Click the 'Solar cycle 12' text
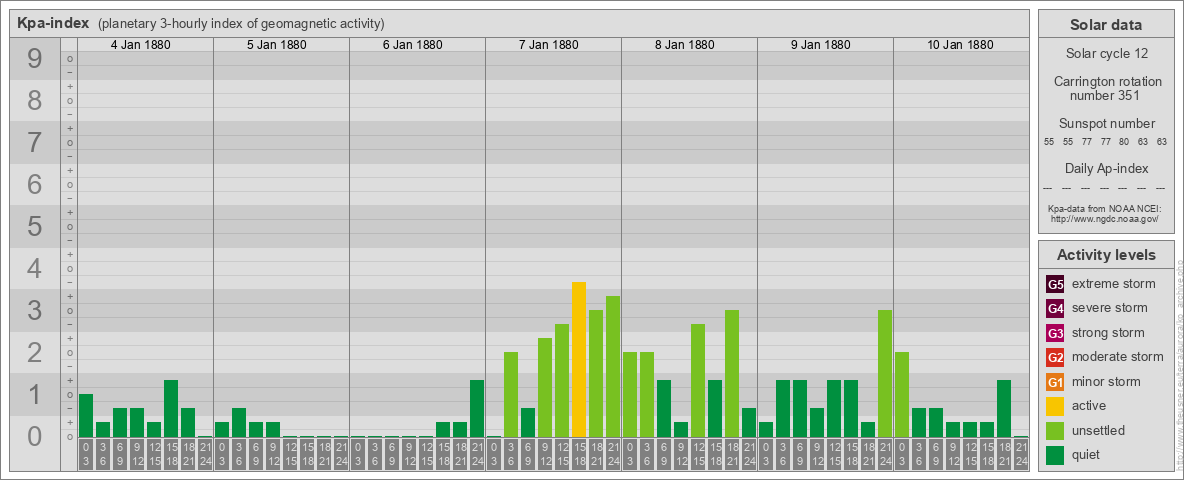The width and height of the screenshot is (1184, 480). (1106, 54)
